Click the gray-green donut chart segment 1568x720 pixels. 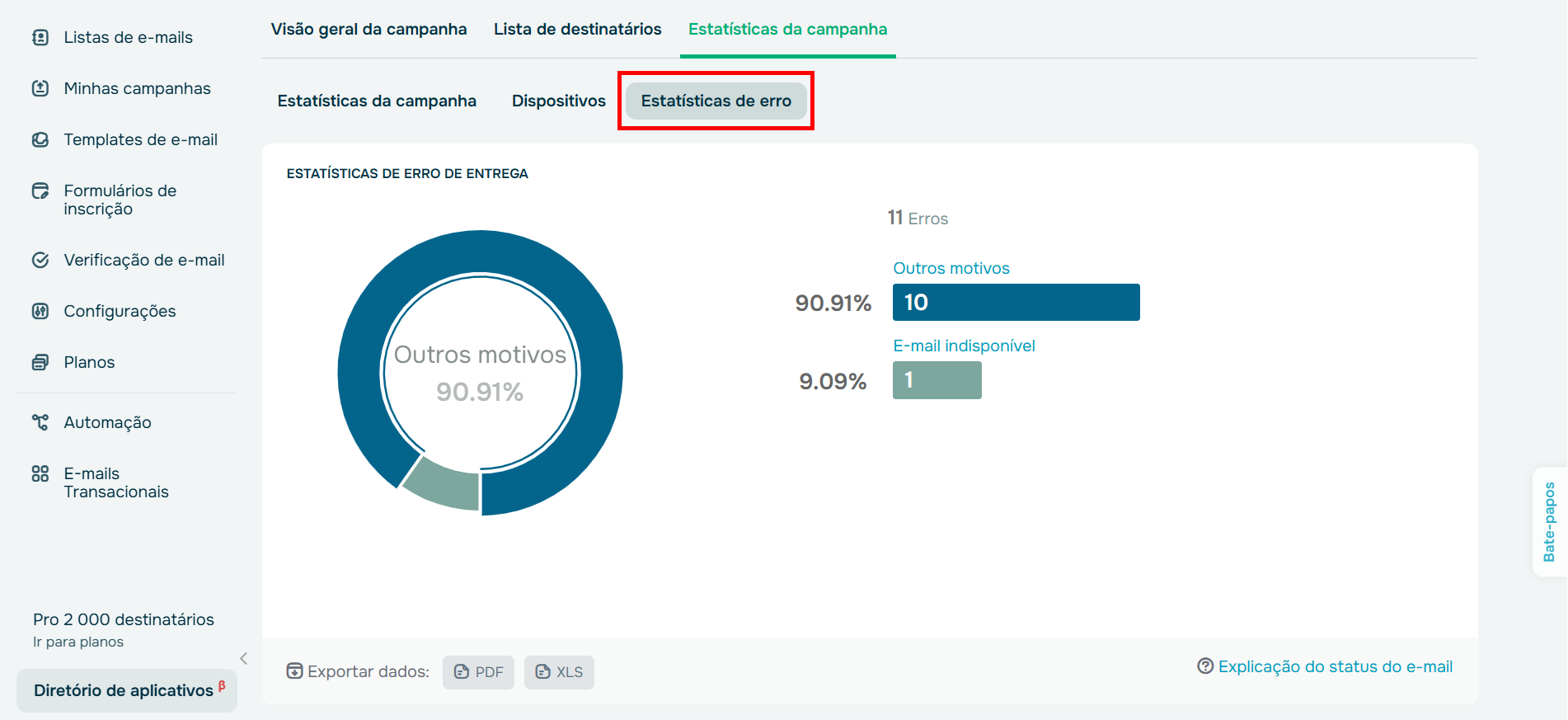[x=445, y=487]
